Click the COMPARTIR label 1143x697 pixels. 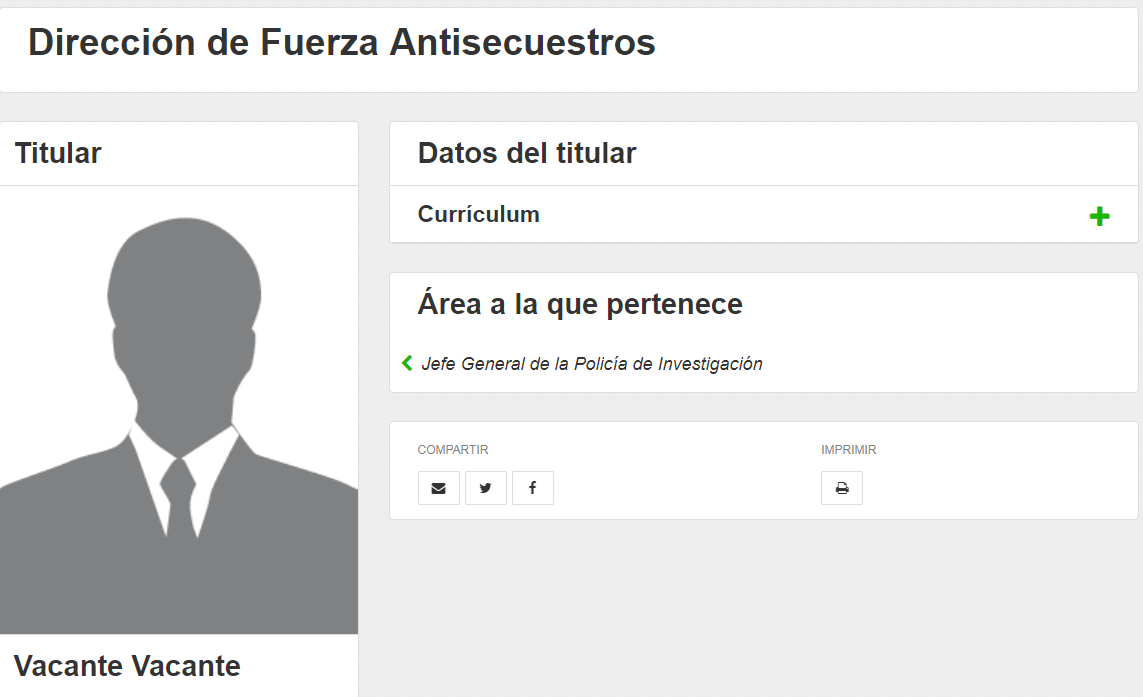[x=452, y=450]
